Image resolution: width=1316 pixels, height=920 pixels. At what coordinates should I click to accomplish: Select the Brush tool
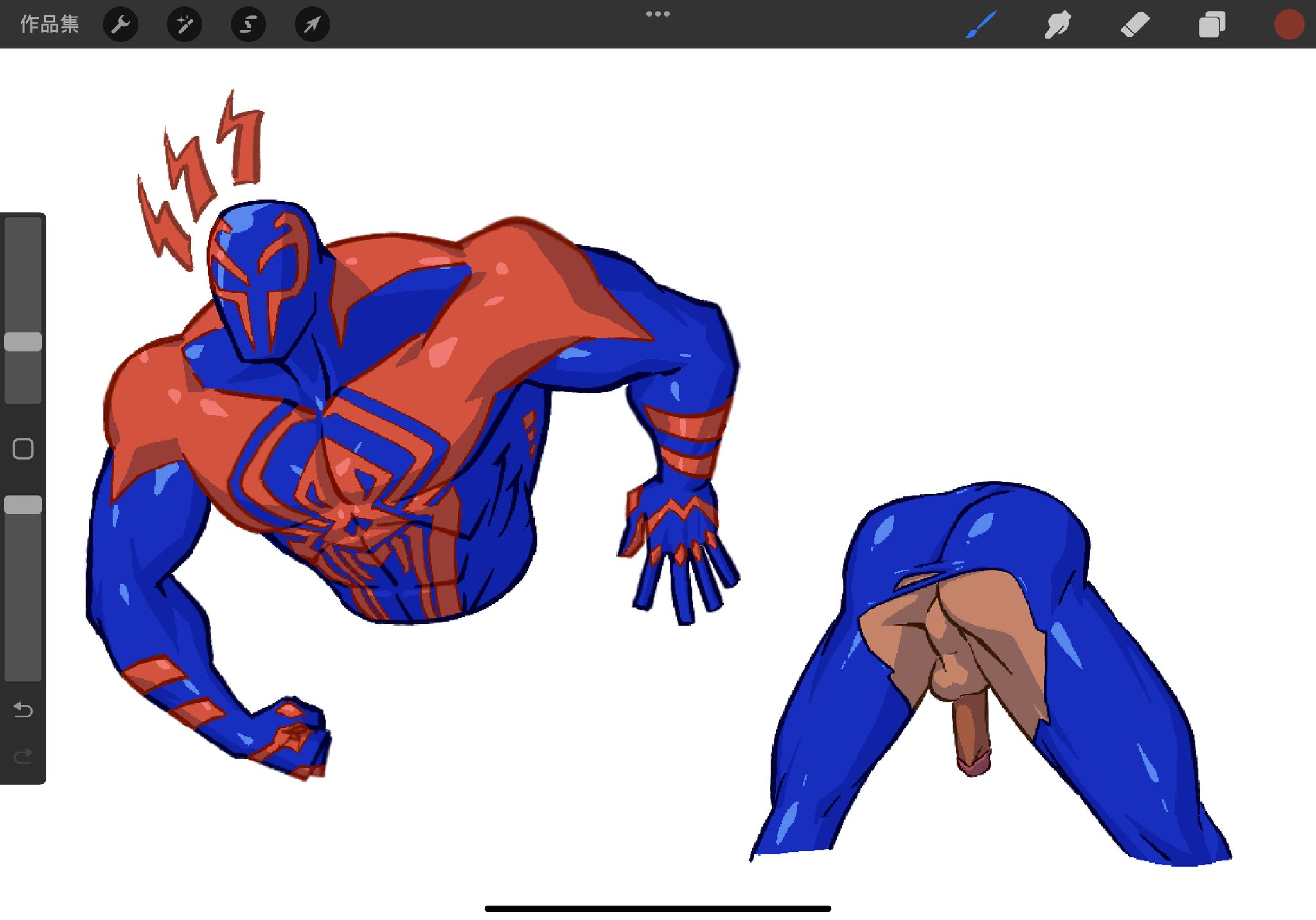[981, 24]
